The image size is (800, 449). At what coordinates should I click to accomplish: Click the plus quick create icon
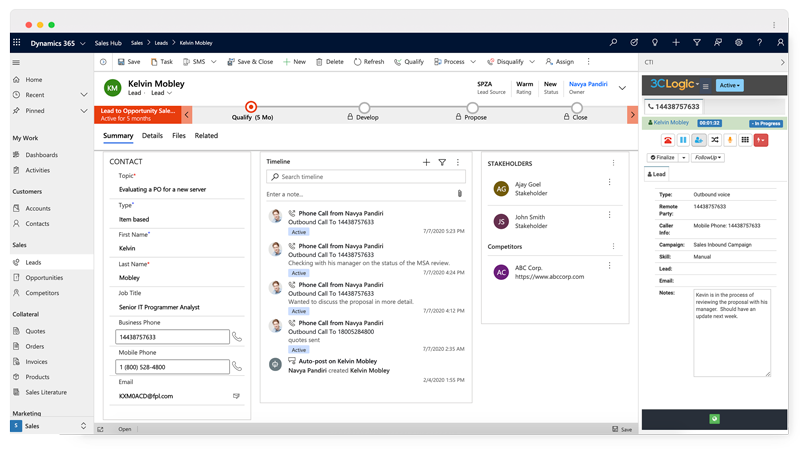pos(676,43)
